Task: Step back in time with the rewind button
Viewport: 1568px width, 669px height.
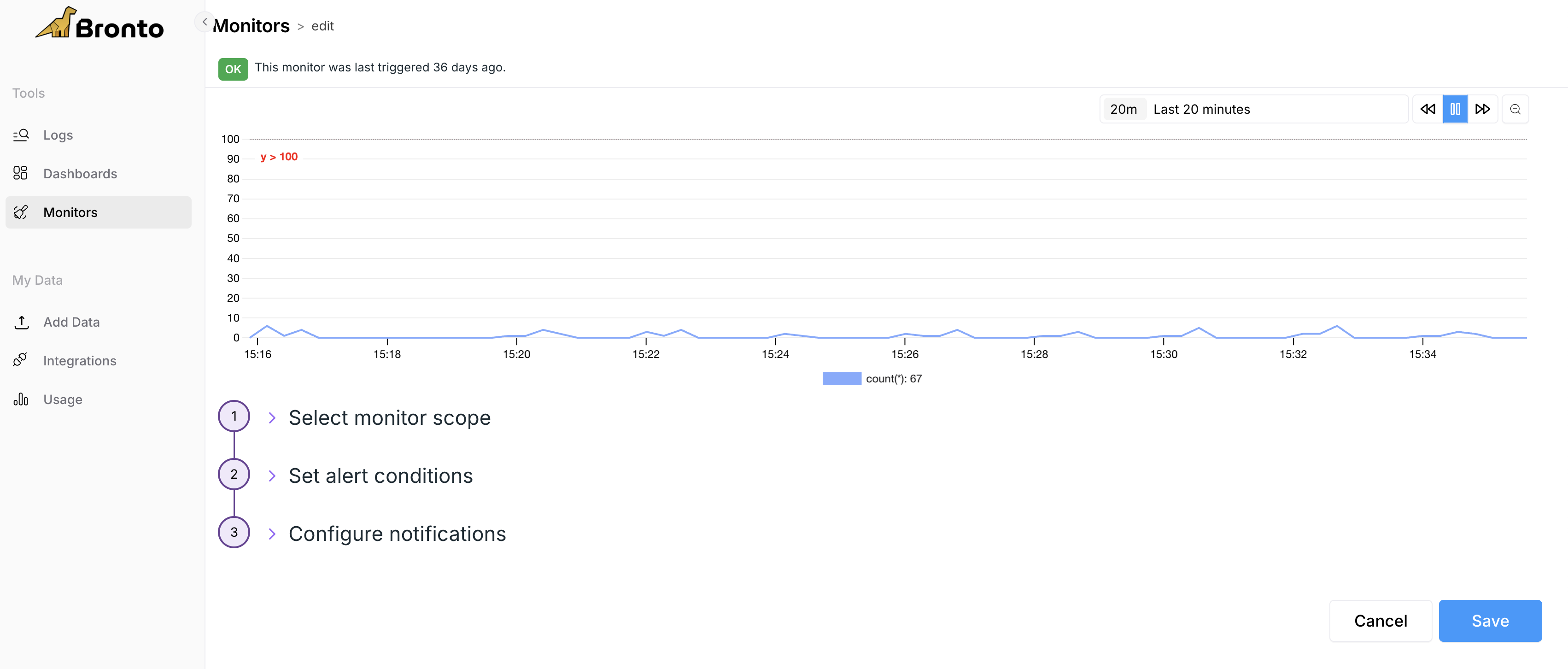Action: [x=1428, y=110]
